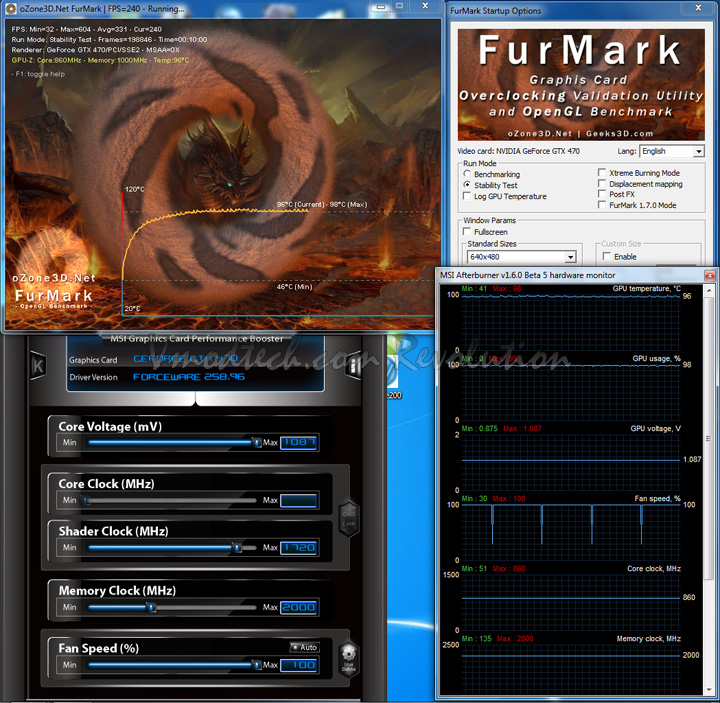Click the Fan speed graph area

pyautogui.click(x=571, y=532)
